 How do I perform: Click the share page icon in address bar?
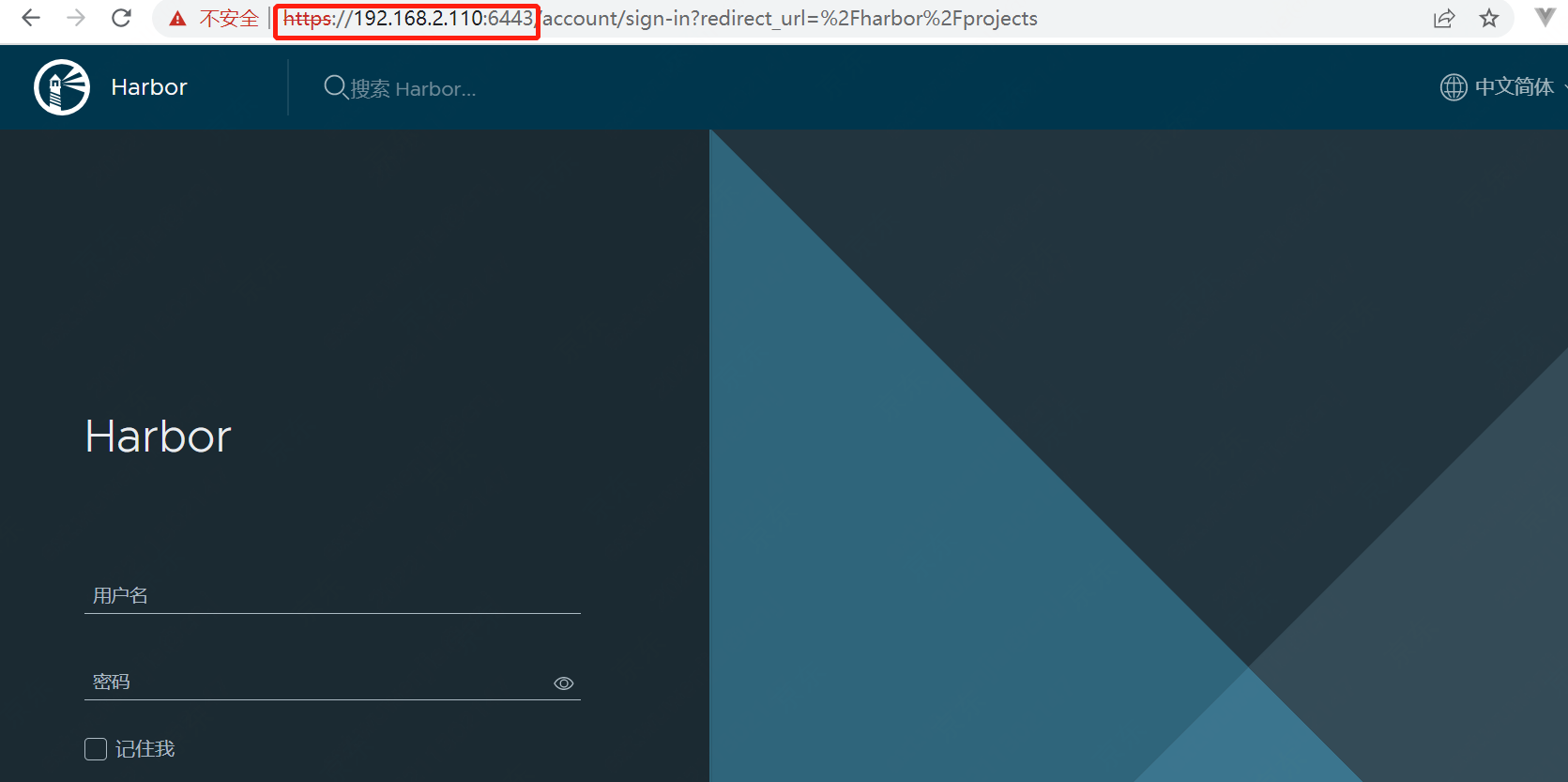(x=1444, y=18)
